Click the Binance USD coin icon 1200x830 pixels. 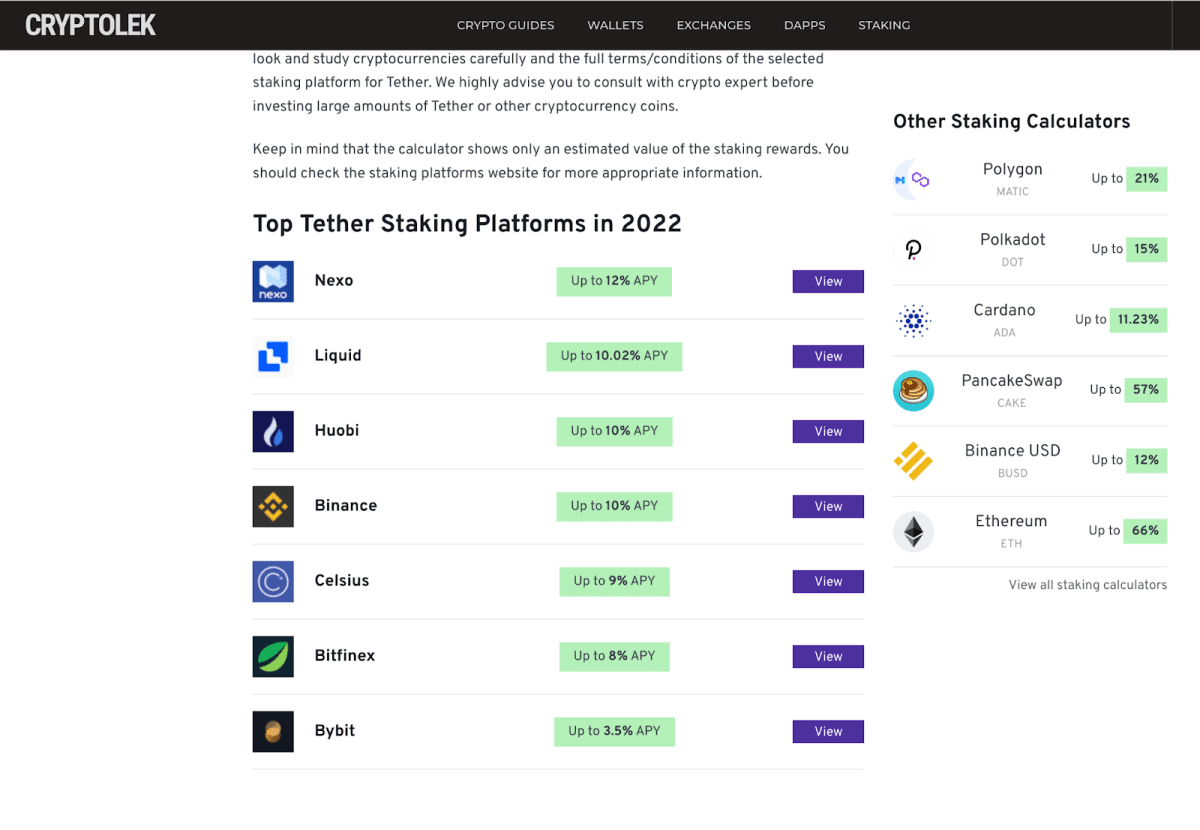coord(913,461)
